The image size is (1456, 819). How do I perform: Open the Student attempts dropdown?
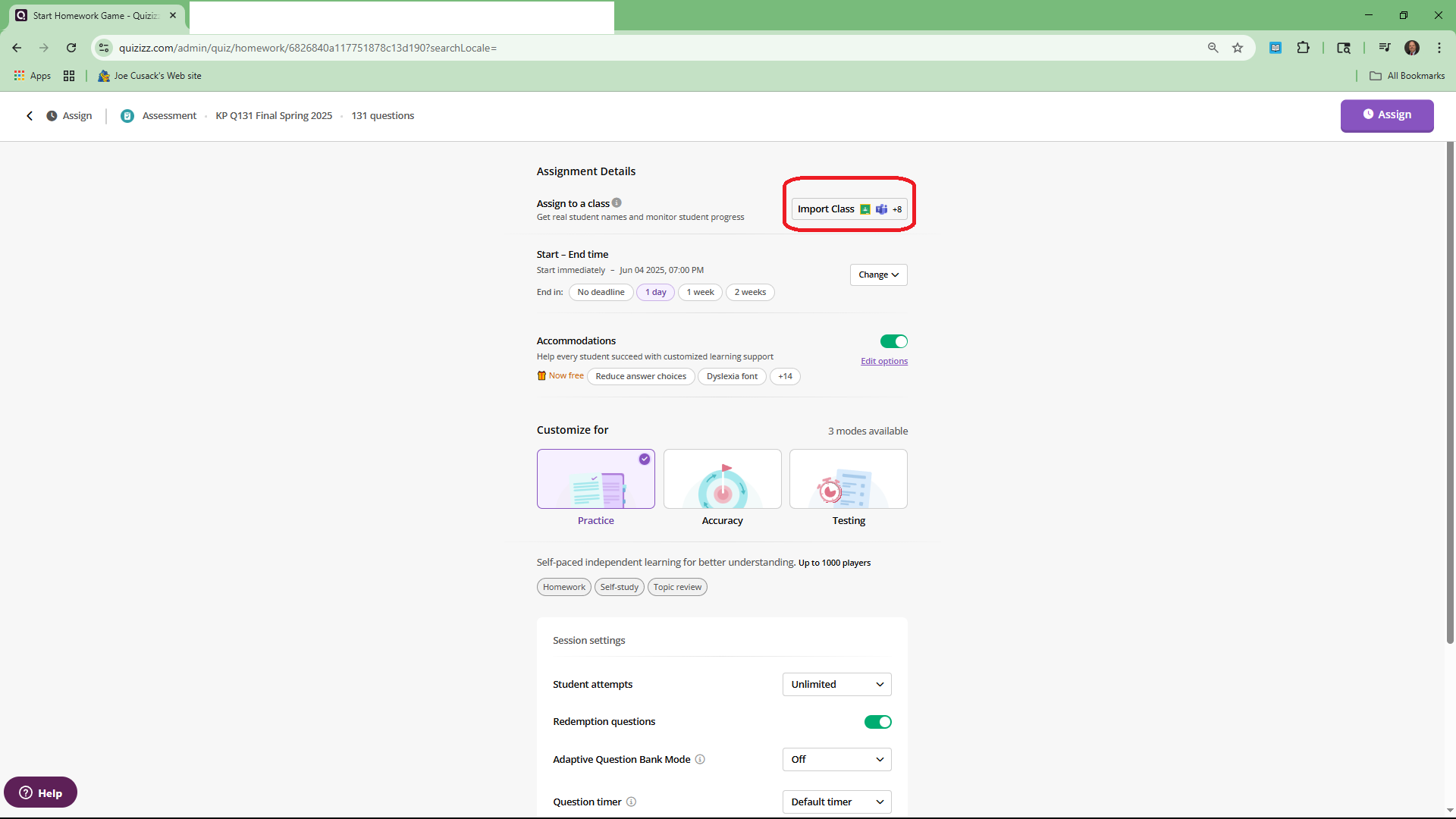coord(836,684)
